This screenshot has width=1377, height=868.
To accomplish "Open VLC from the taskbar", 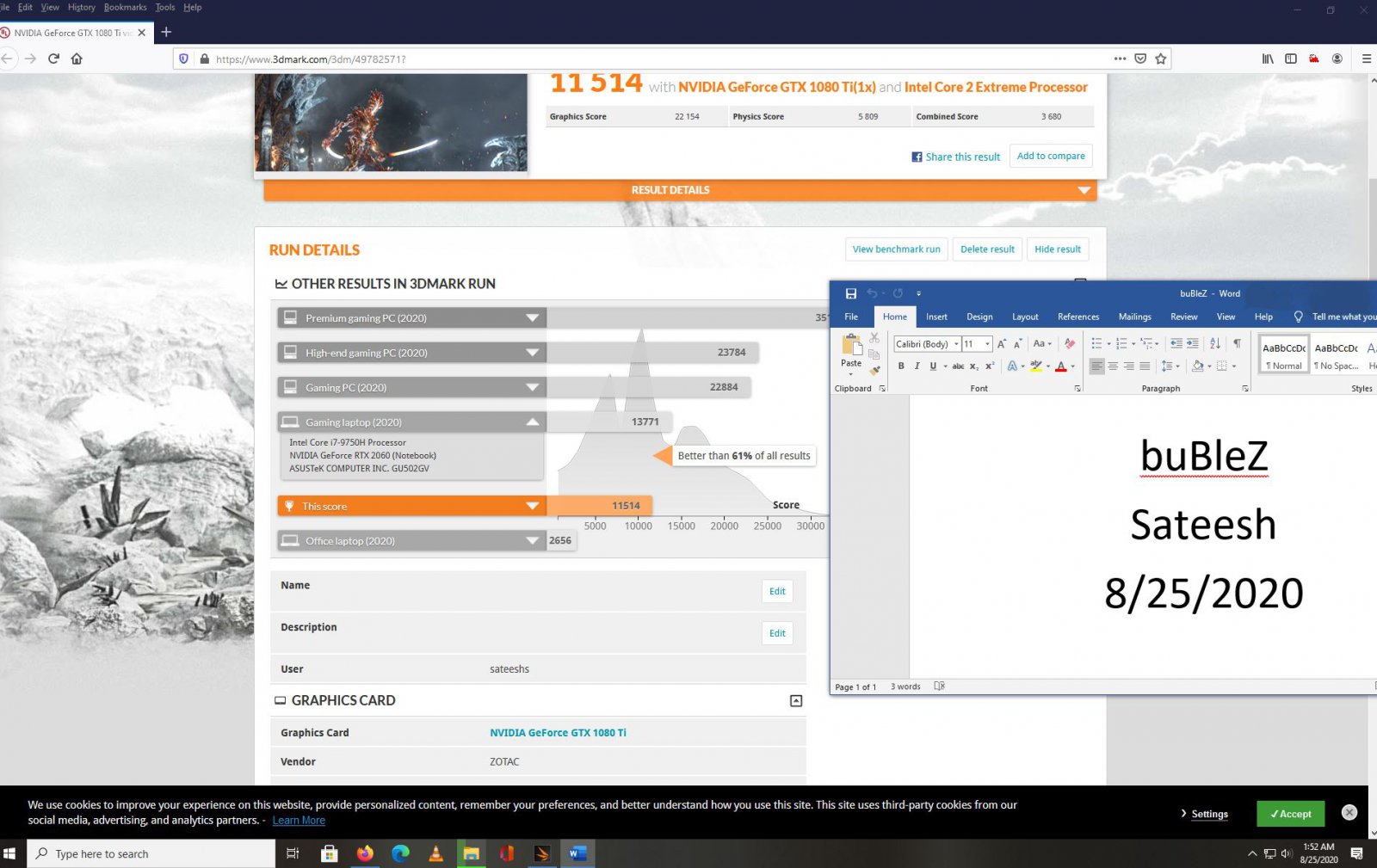I will [x=435, y=853].
